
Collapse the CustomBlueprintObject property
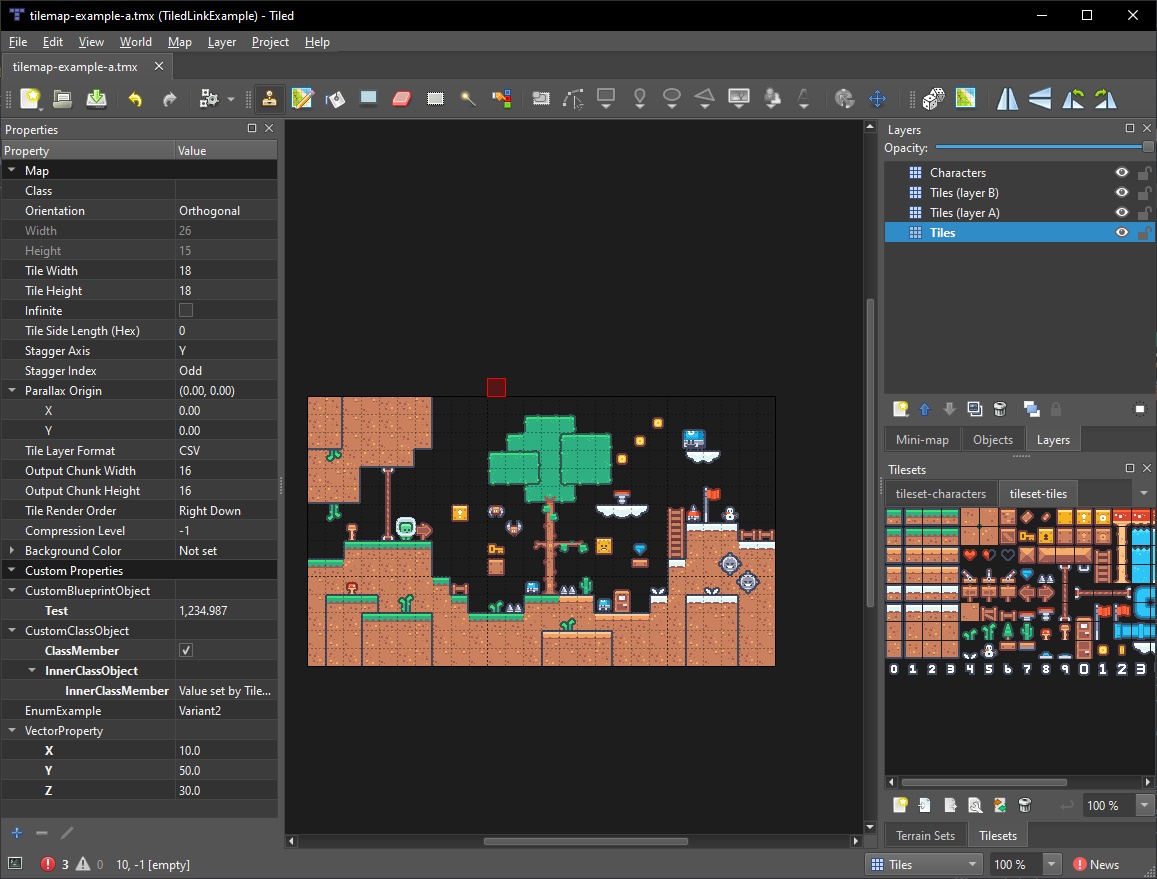[12, 590]
